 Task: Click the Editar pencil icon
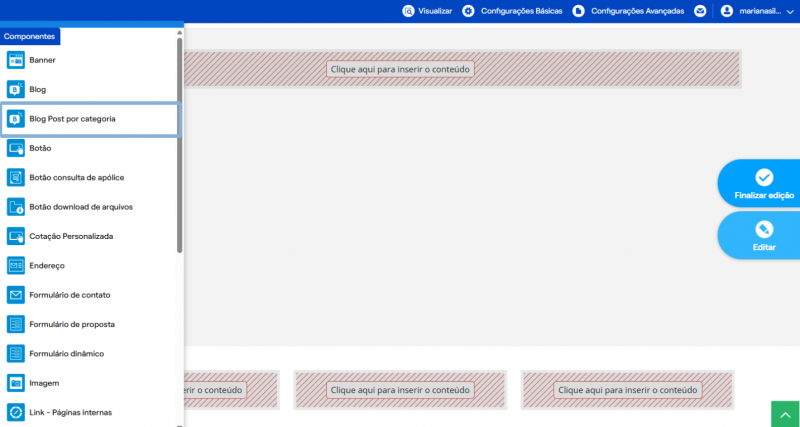(764, 230)
